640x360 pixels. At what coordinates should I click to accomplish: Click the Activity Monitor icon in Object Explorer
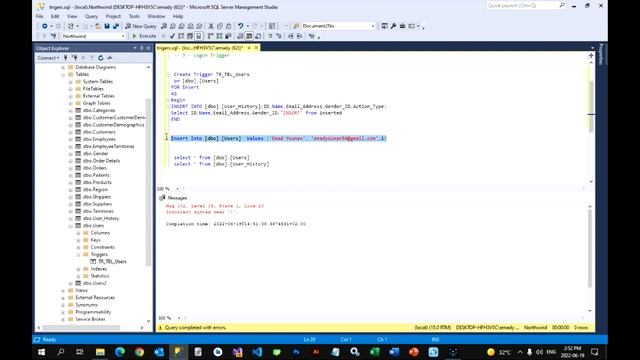(109, 58)
